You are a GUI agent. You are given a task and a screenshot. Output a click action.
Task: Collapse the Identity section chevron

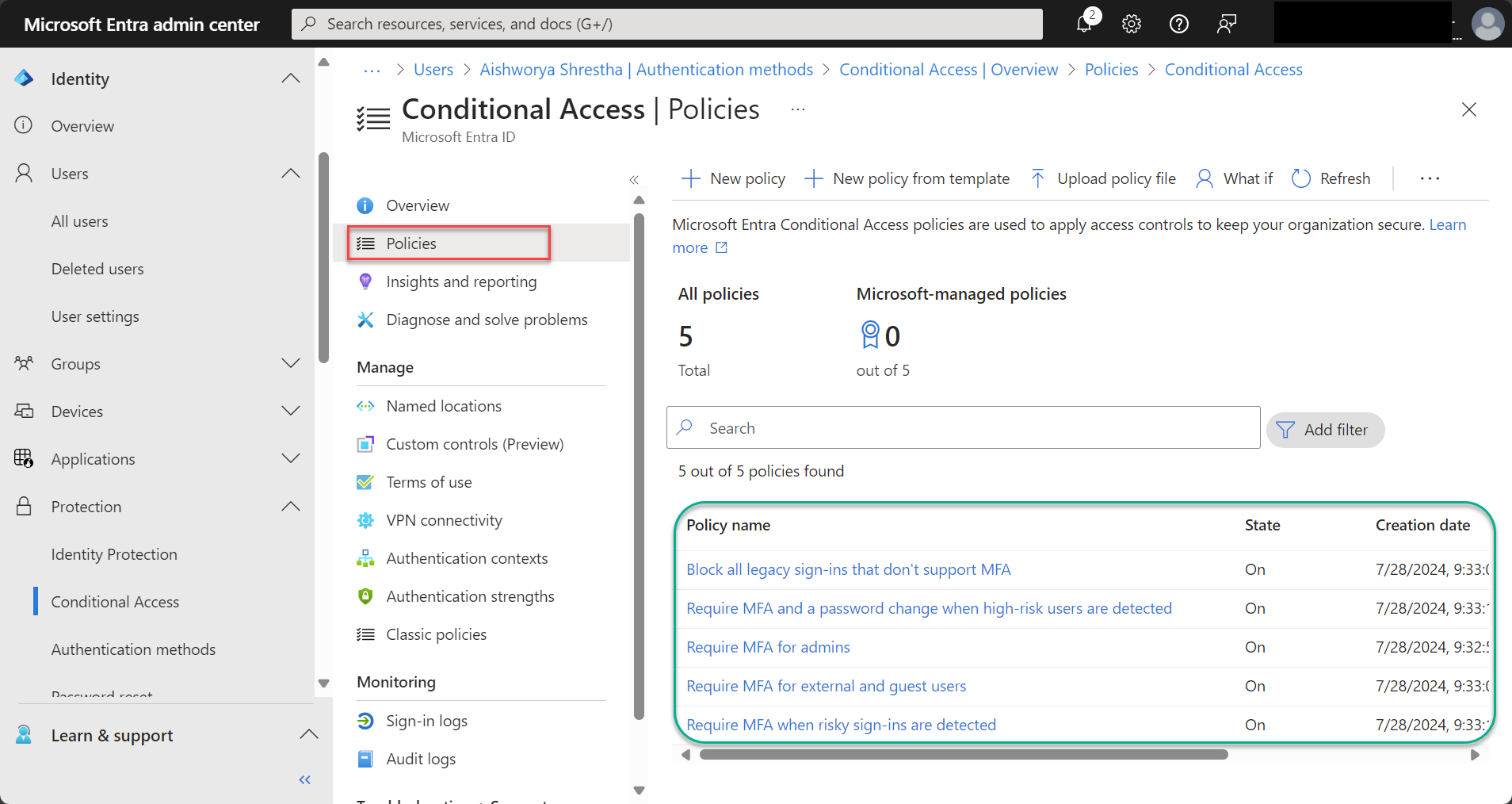point(291,78)
